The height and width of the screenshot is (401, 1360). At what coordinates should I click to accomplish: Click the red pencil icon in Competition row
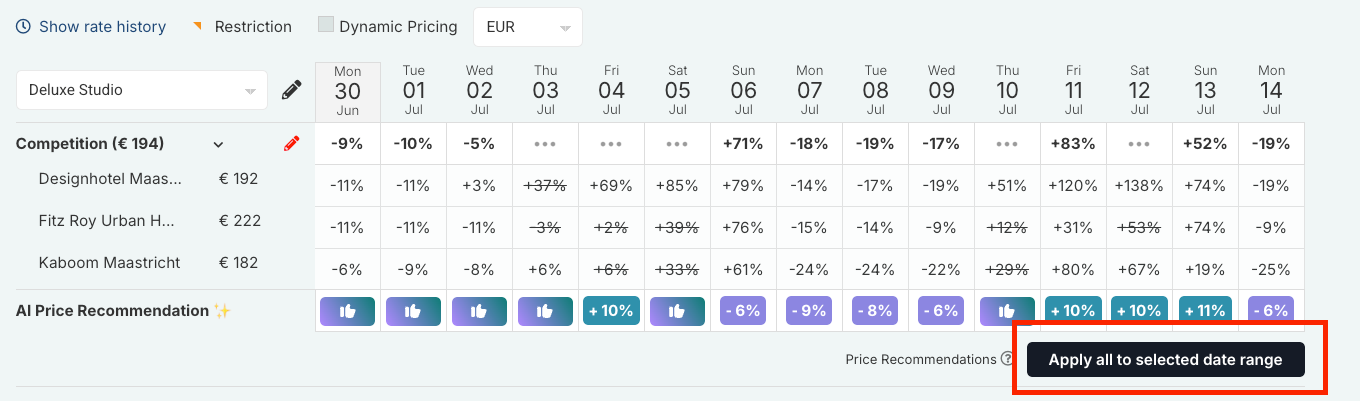pyautogui.click(x=292, y=144)
